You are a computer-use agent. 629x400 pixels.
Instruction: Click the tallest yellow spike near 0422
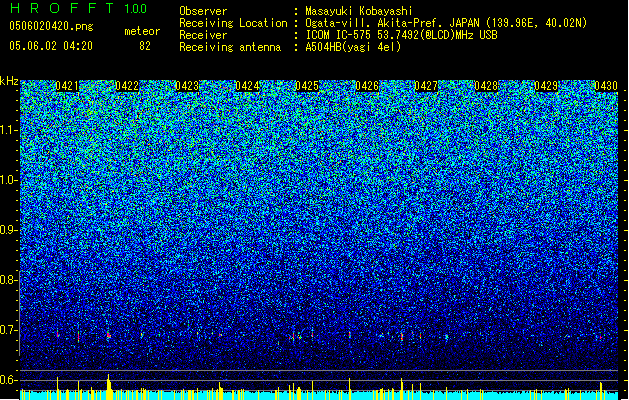(x=108, y=387)
